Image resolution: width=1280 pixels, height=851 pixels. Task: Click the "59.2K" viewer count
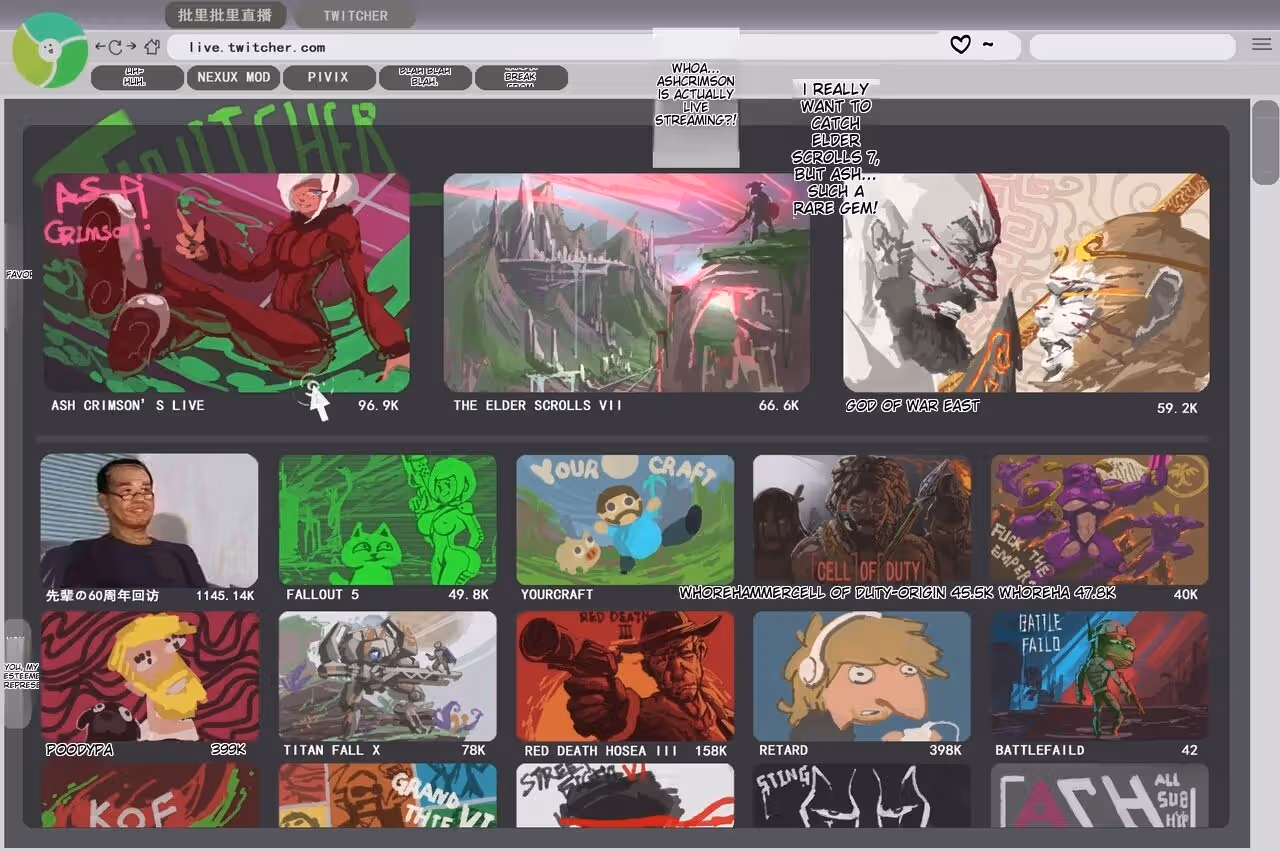click(1177, 408)
